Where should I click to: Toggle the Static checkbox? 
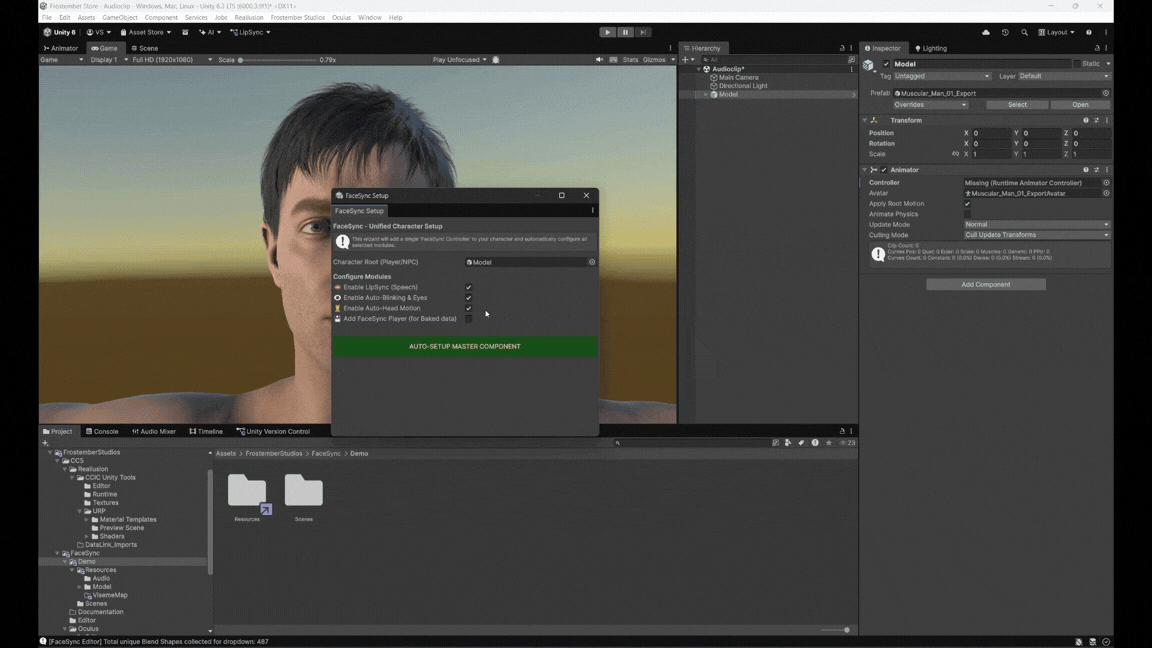click(1077, 64)
